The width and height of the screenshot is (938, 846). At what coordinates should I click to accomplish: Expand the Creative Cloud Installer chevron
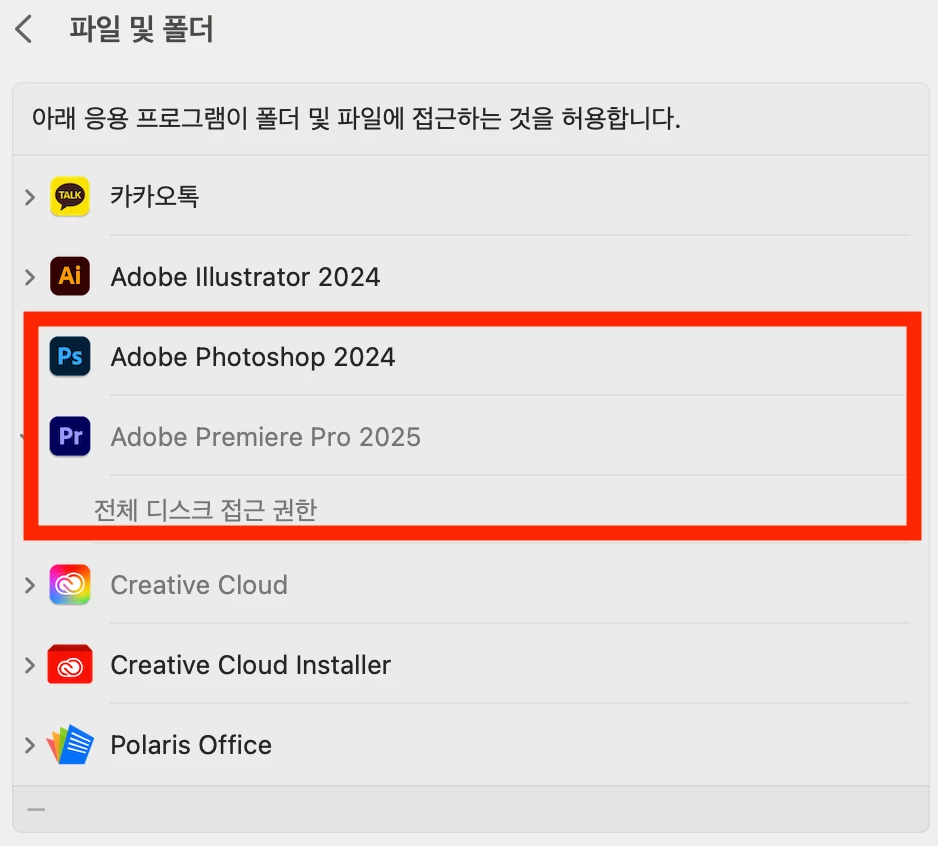(x=29, y=665)
